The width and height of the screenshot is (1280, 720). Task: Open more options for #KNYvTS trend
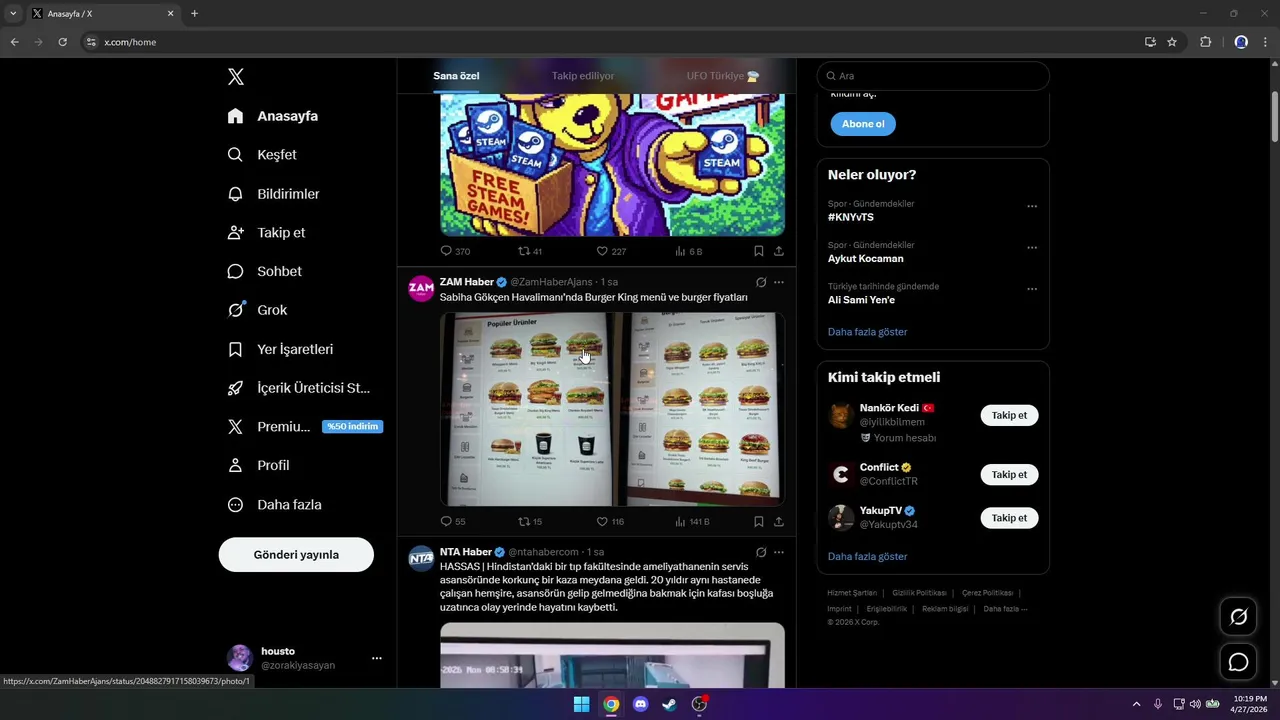pos(1032,207)
